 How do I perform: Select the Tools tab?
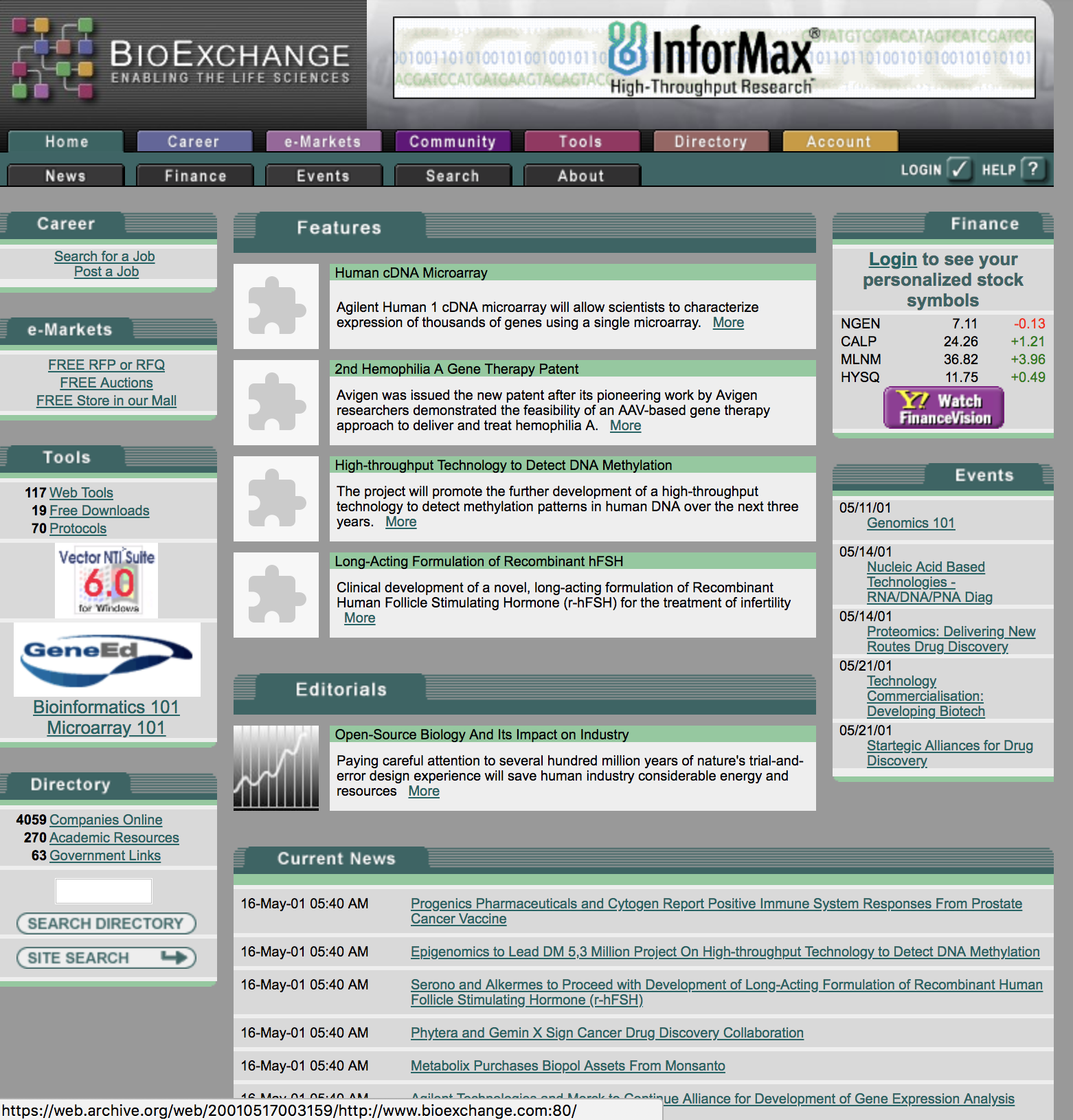[582, 142]
